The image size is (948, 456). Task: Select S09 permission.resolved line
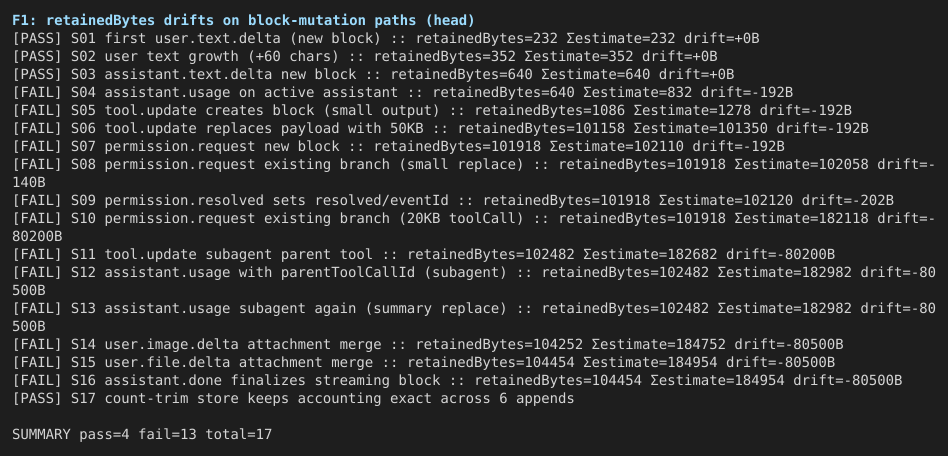click(453, 201)
